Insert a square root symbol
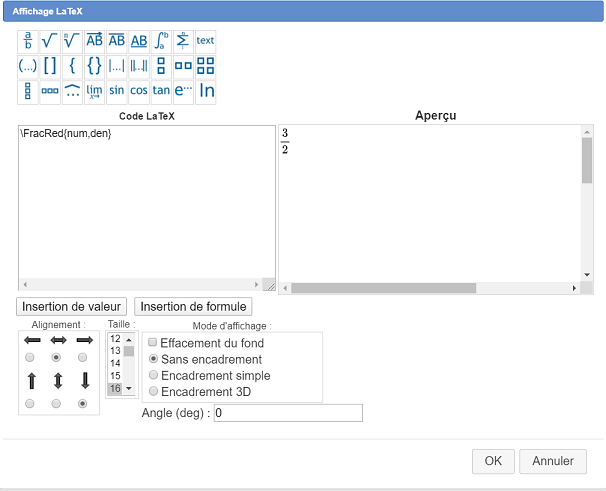The width and height of the screenshot is (606, 491). pos(50,41)
